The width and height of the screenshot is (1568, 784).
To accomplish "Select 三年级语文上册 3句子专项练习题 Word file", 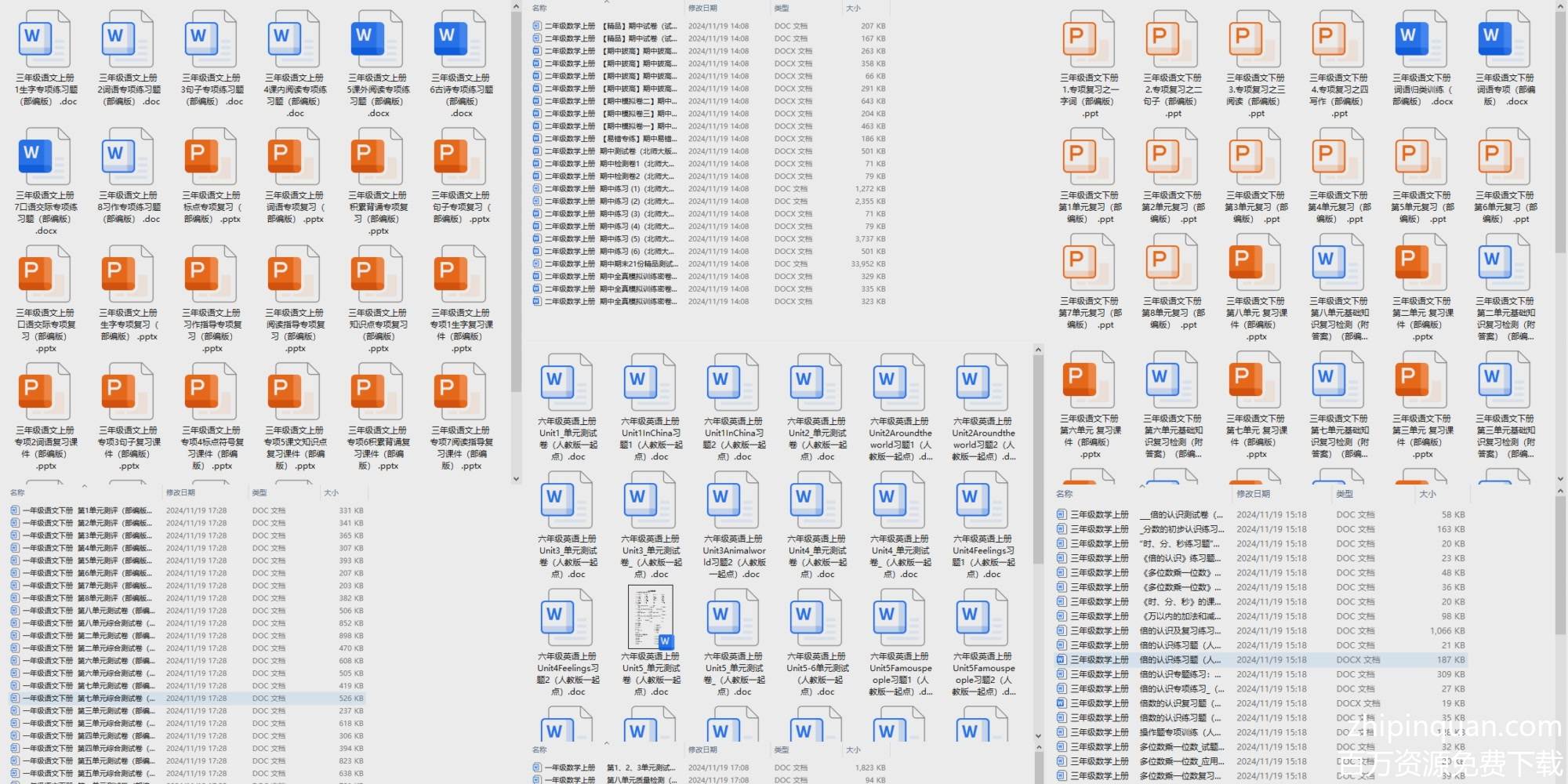I will 212,59.
